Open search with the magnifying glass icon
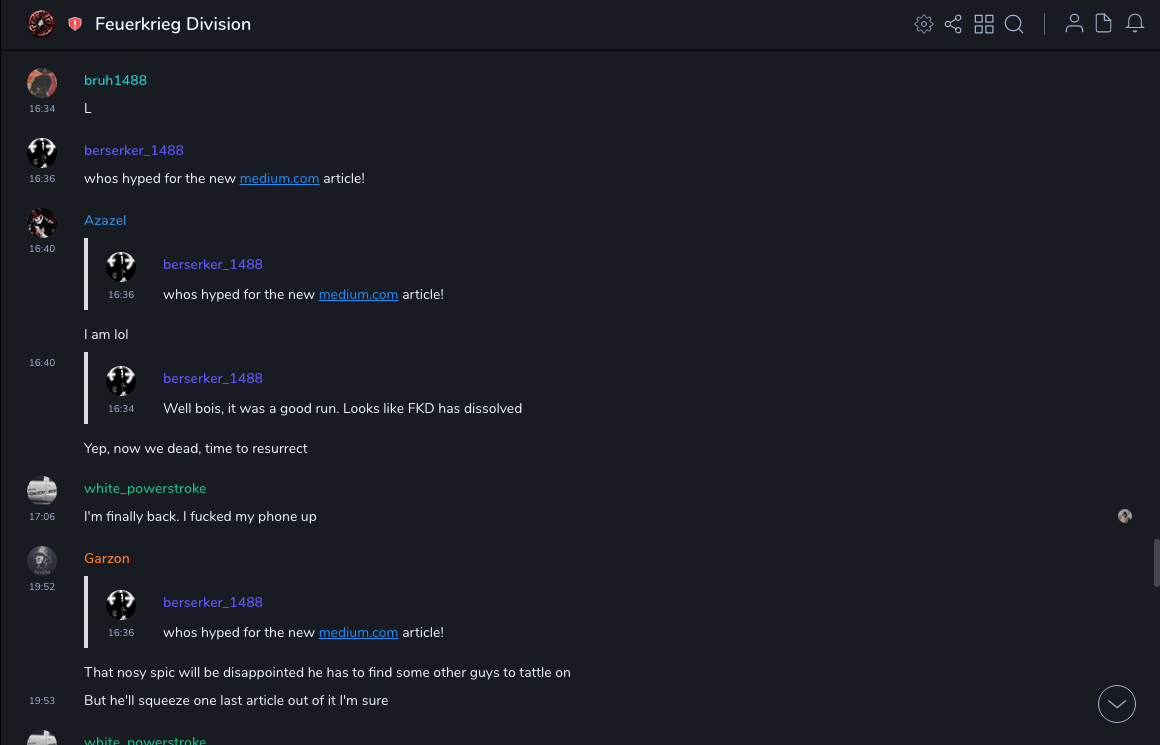Viewport: 1160px width, 745px height. click(x=1014, y=24)
